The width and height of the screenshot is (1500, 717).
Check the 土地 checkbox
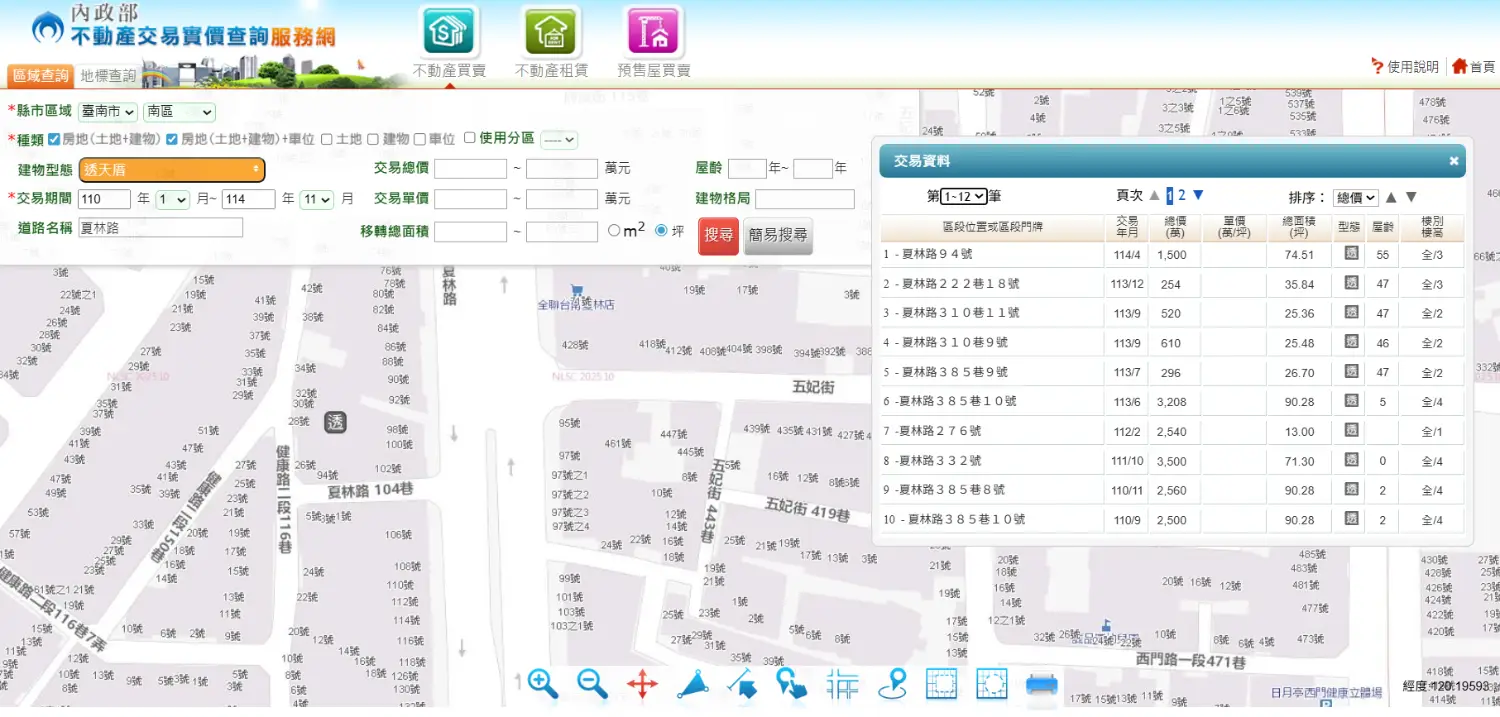click(x=327, y=140)
